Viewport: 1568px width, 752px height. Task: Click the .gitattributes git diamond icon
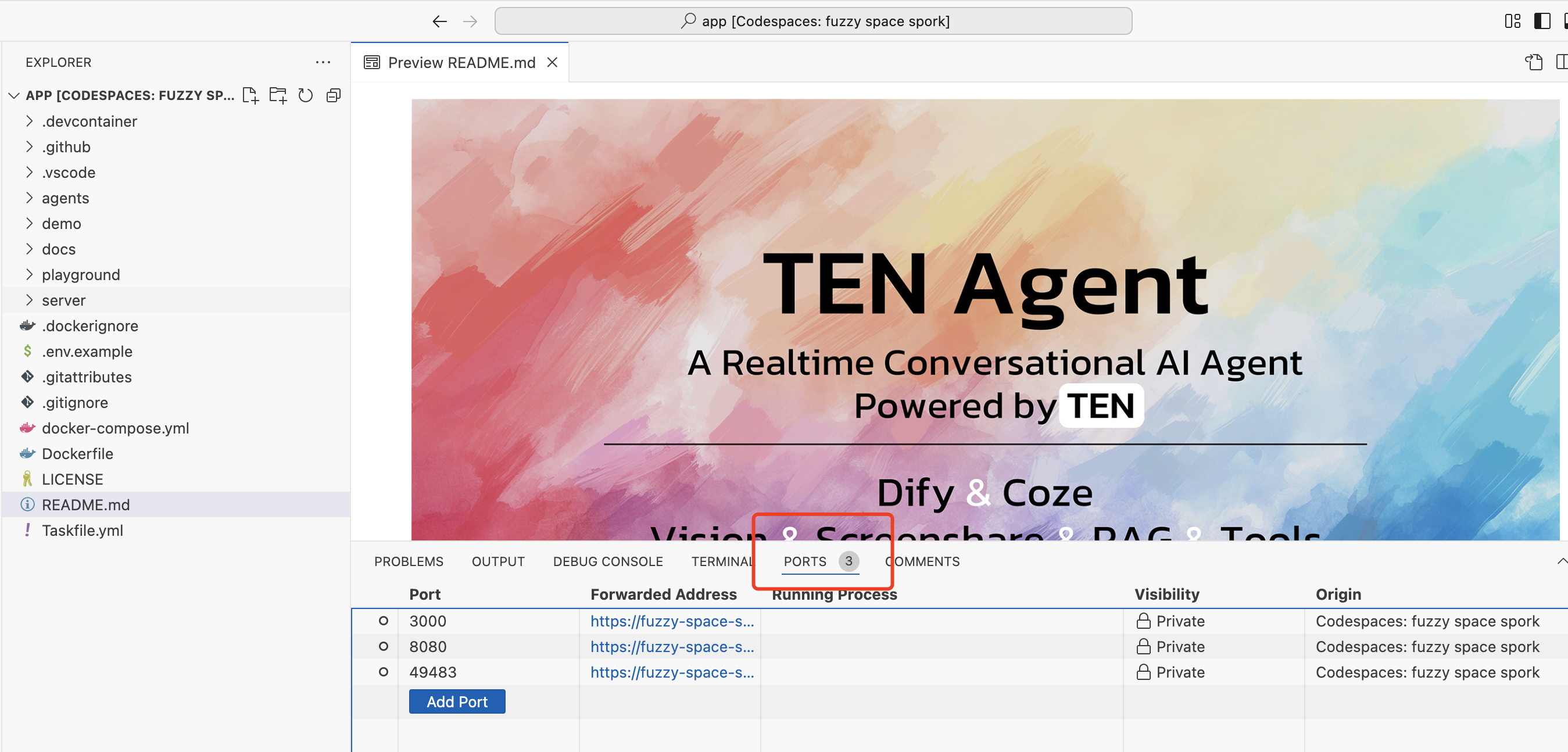click(27, 377)
